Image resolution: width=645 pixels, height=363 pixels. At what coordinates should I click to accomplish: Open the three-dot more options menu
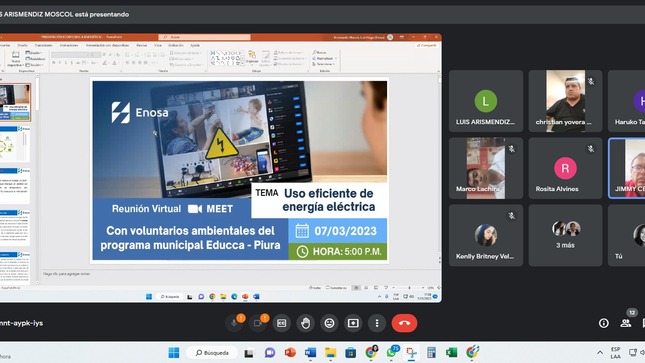[377, 323]
